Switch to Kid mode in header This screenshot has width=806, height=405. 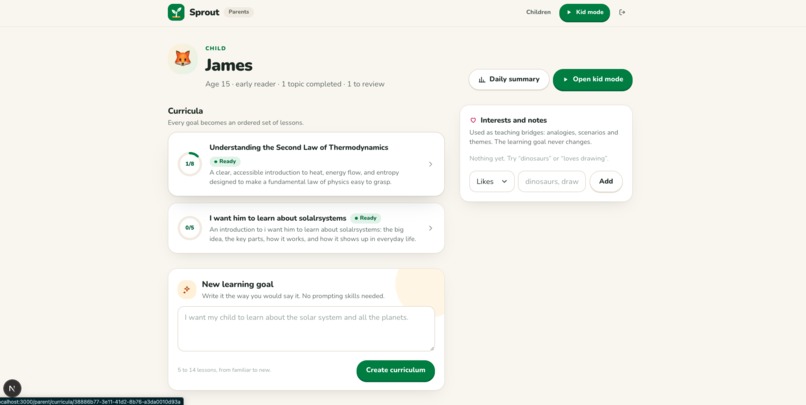584,12
